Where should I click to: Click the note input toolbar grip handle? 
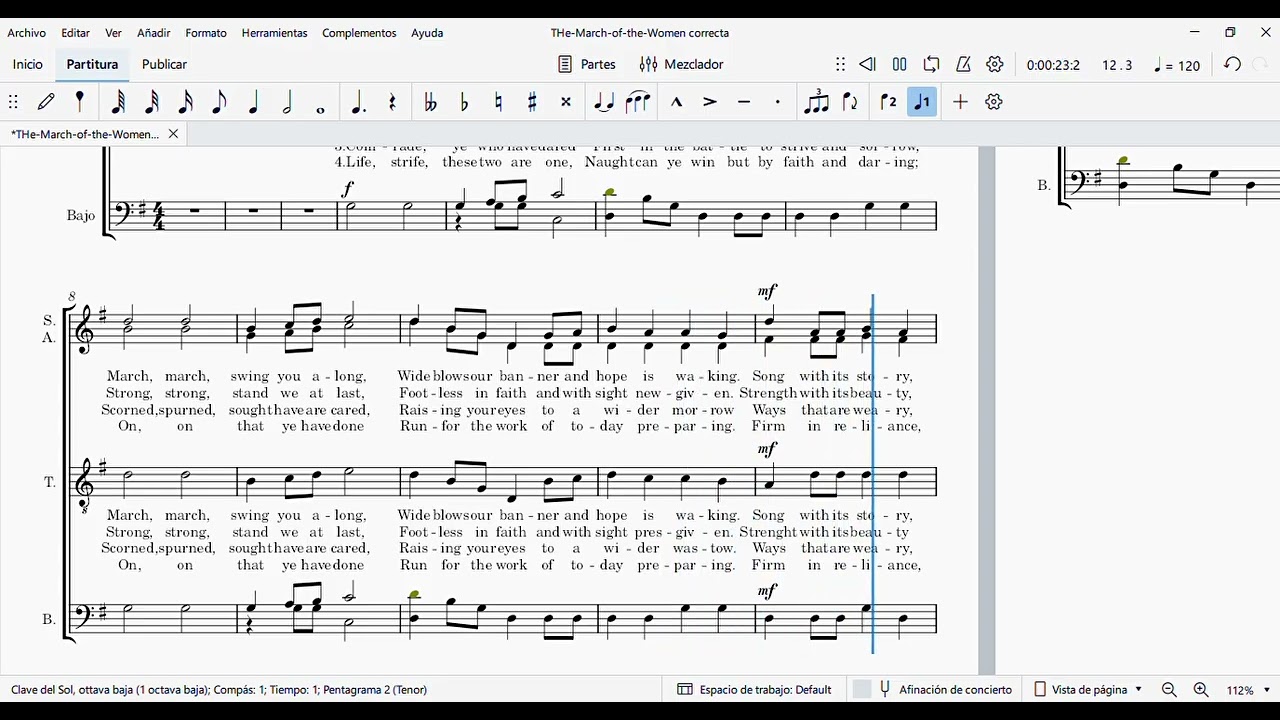point(13,102)
